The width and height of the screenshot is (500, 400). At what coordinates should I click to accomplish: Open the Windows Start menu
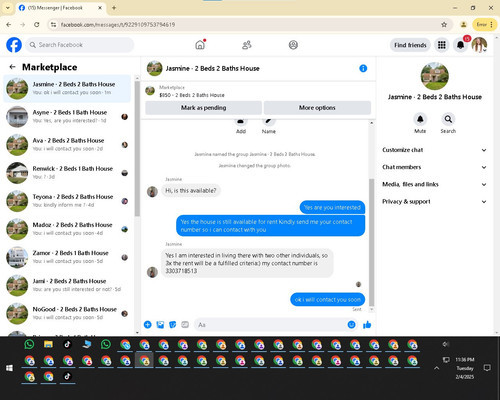9,368
